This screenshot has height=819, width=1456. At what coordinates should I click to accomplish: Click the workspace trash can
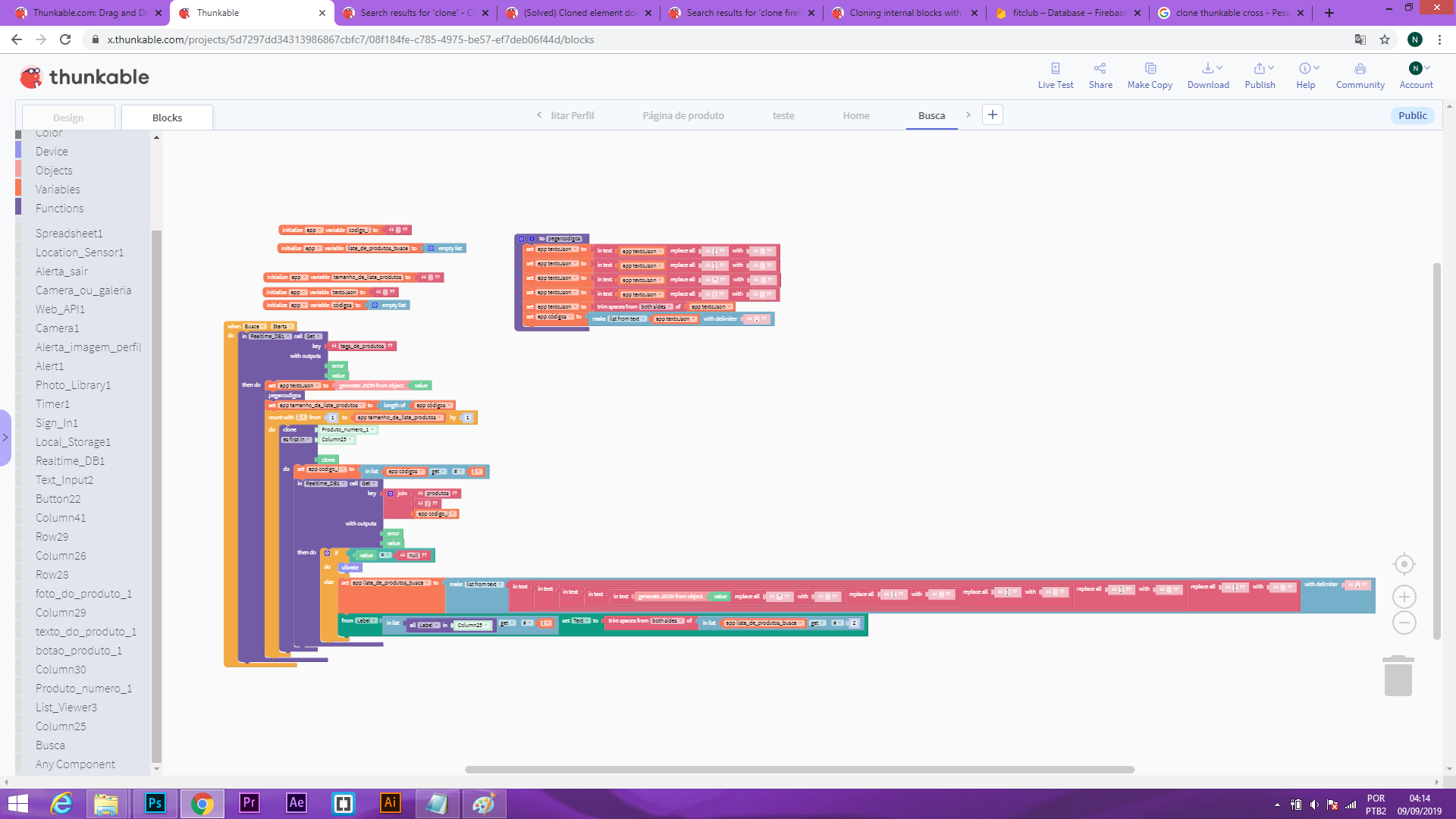pyautogui.click(x=1398, y=676)
